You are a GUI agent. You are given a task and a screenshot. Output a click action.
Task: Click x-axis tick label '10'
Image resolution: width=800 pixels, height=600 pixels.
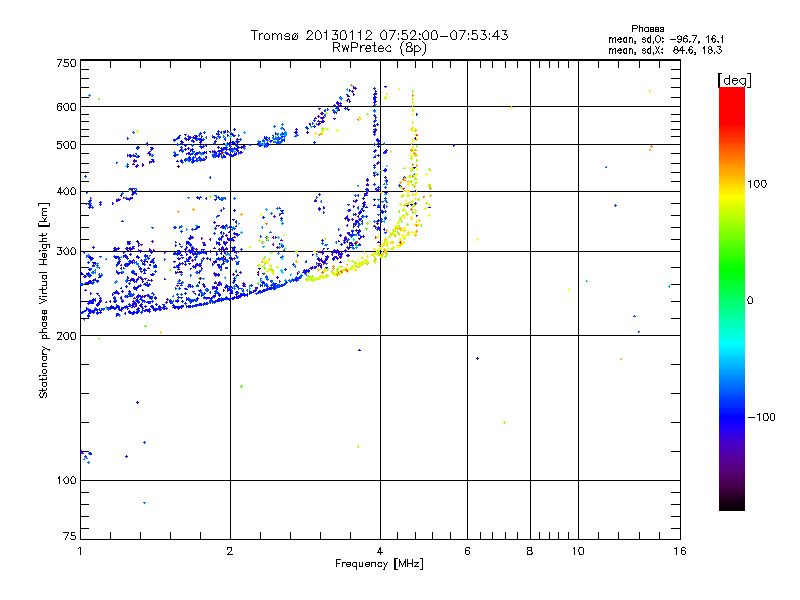click(578, 551)
